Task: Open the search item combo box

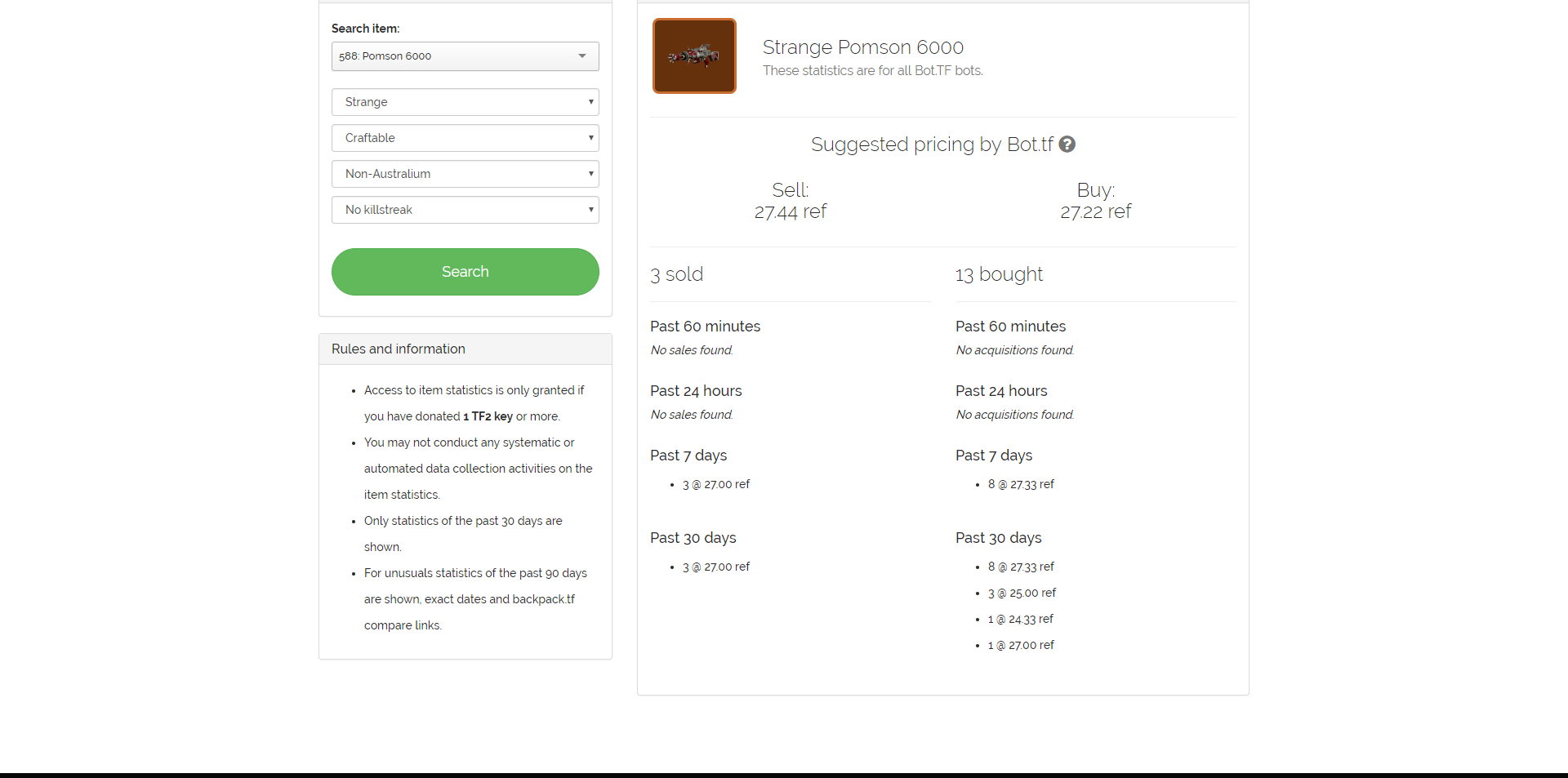Action: [465, 56]
